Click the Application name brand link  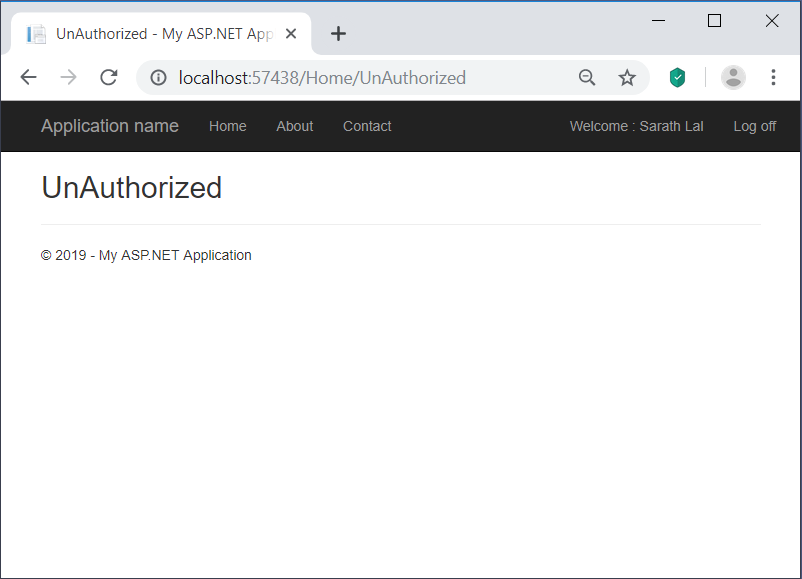coord(109,126)
